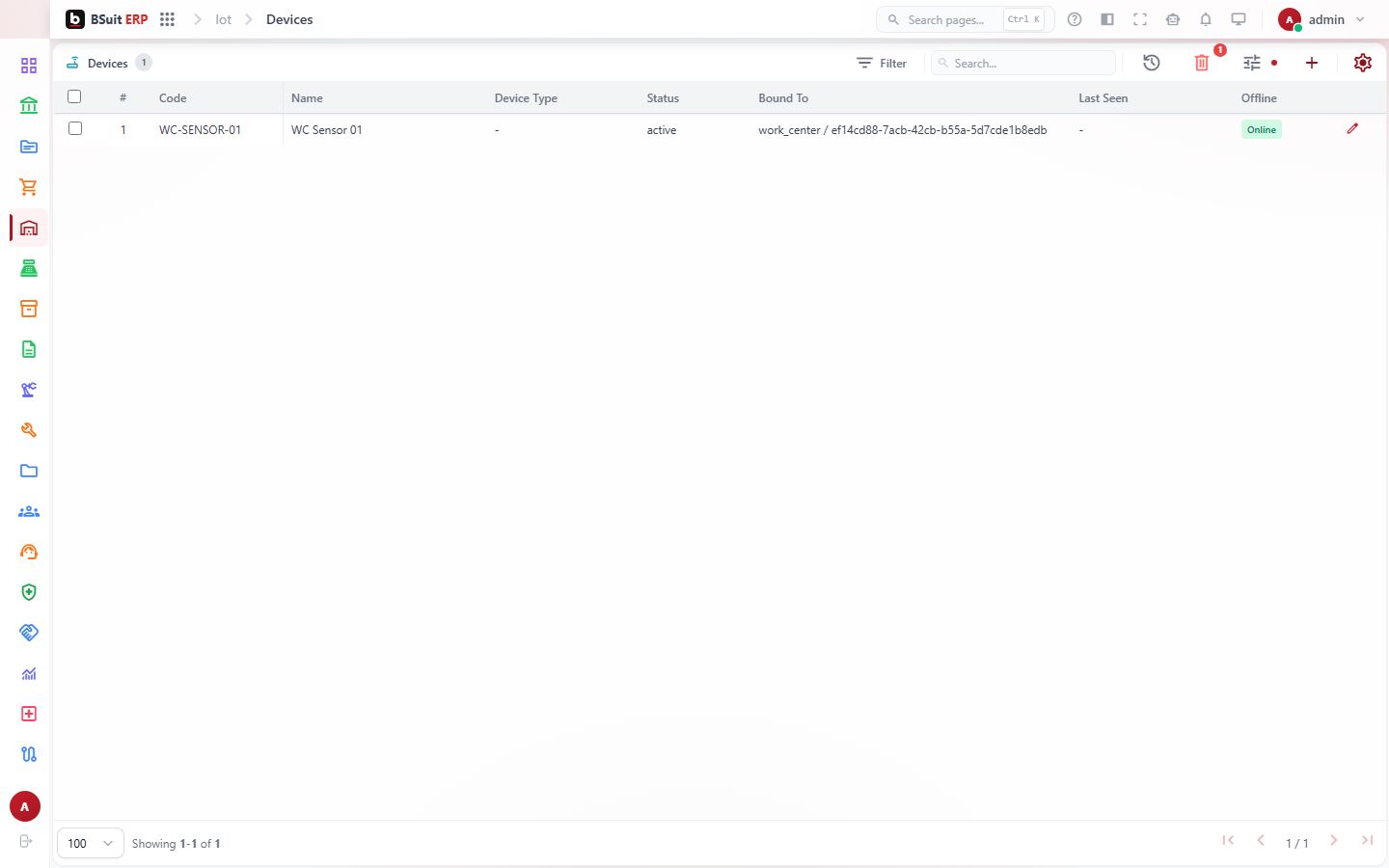Viewport: 1389px width, 868px height.
Task: Open the analytics chart module in sidebar
Action: 29,673
